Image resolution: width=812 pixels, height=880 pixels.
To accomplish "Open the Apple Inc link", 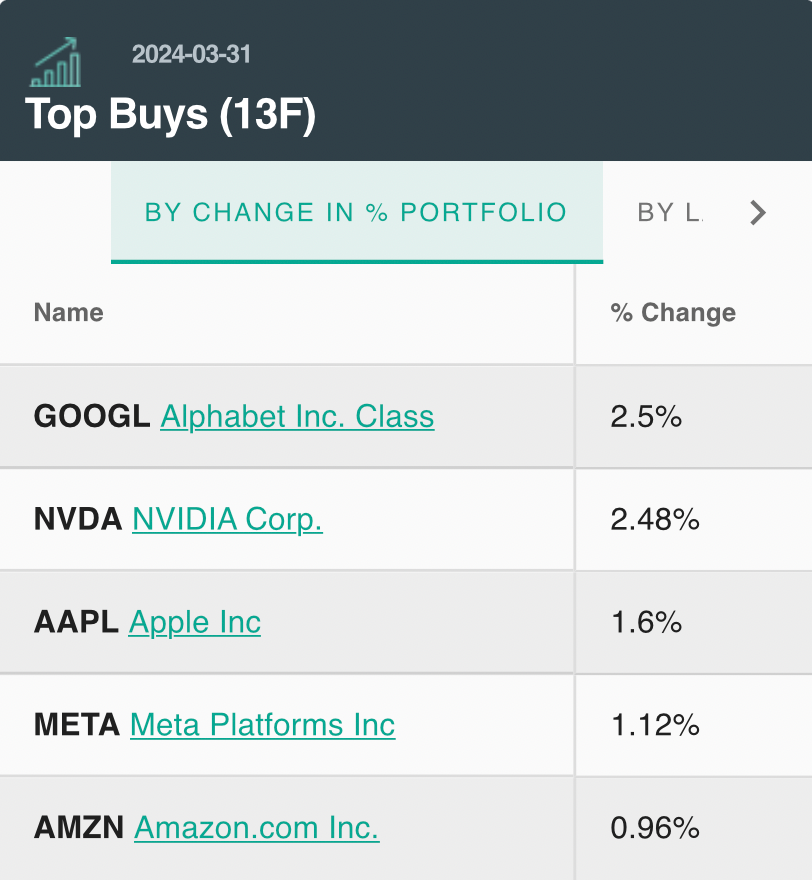I will pyautogui.click(x=195, y=622).
